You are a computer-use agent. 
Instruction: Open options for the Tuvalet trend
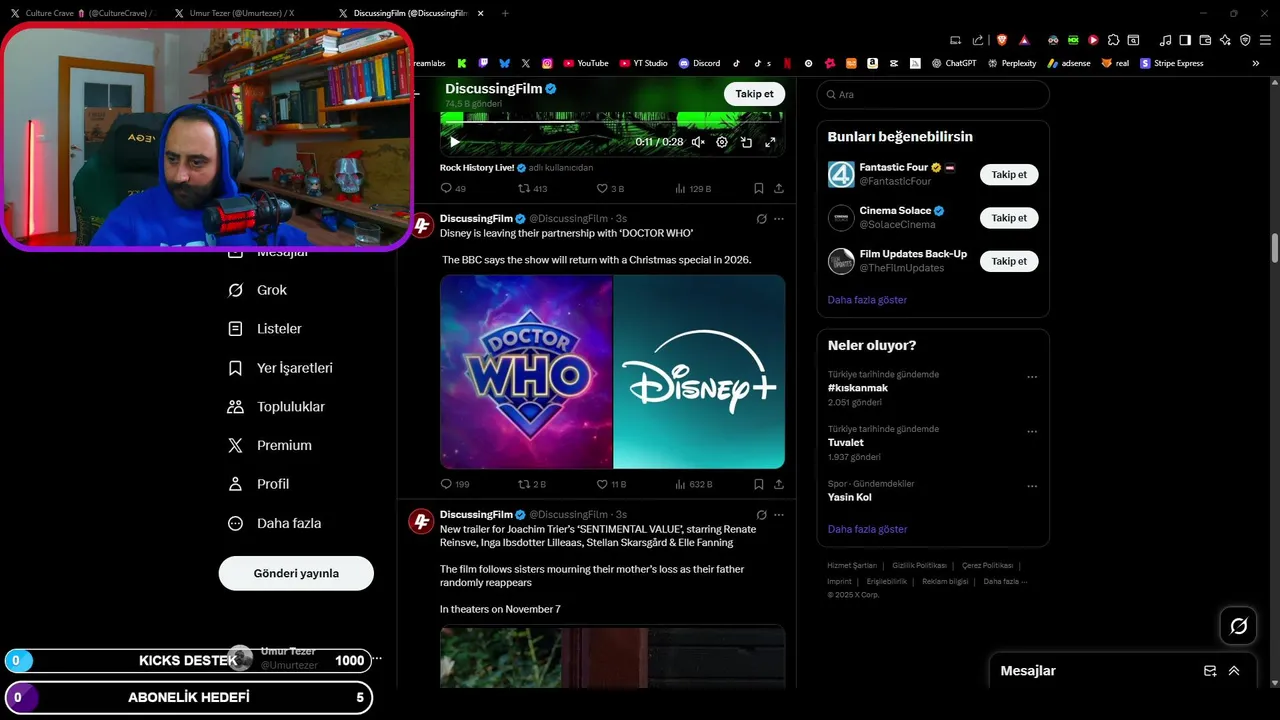pos(1032,432)
